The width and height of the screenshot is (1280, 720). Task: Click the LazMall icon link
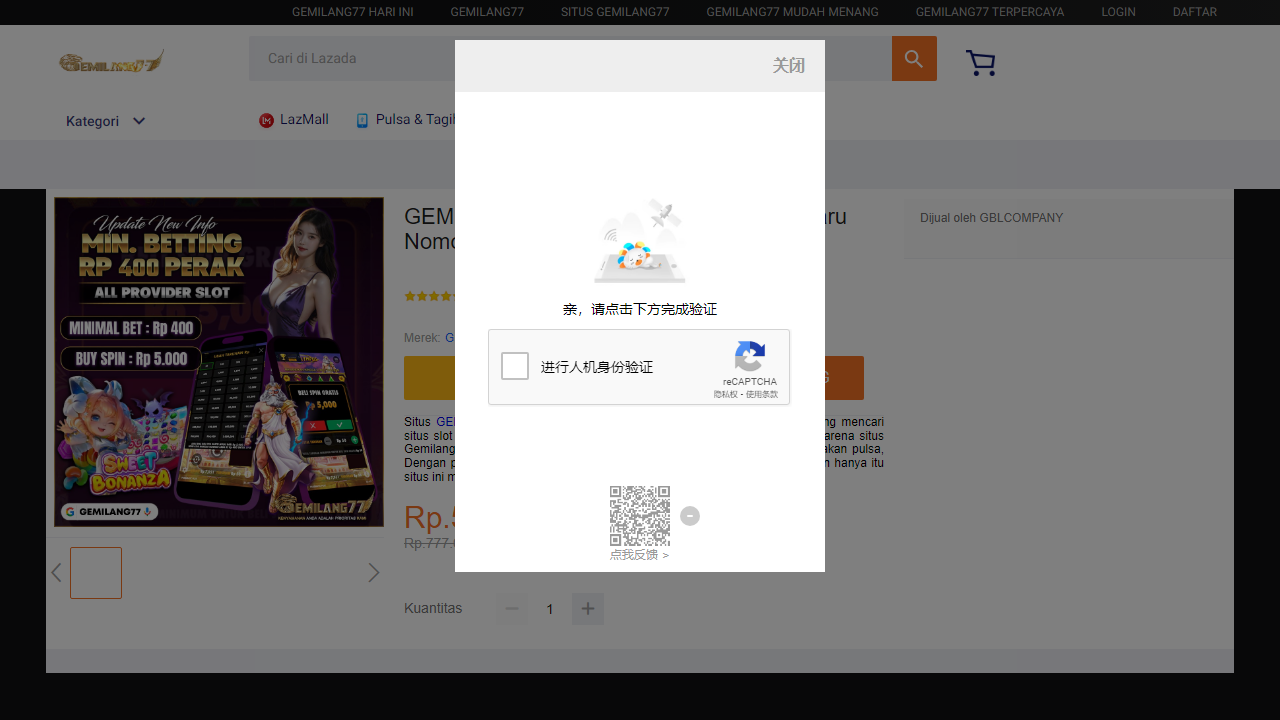pyautogui.click(x=266, y=120)
